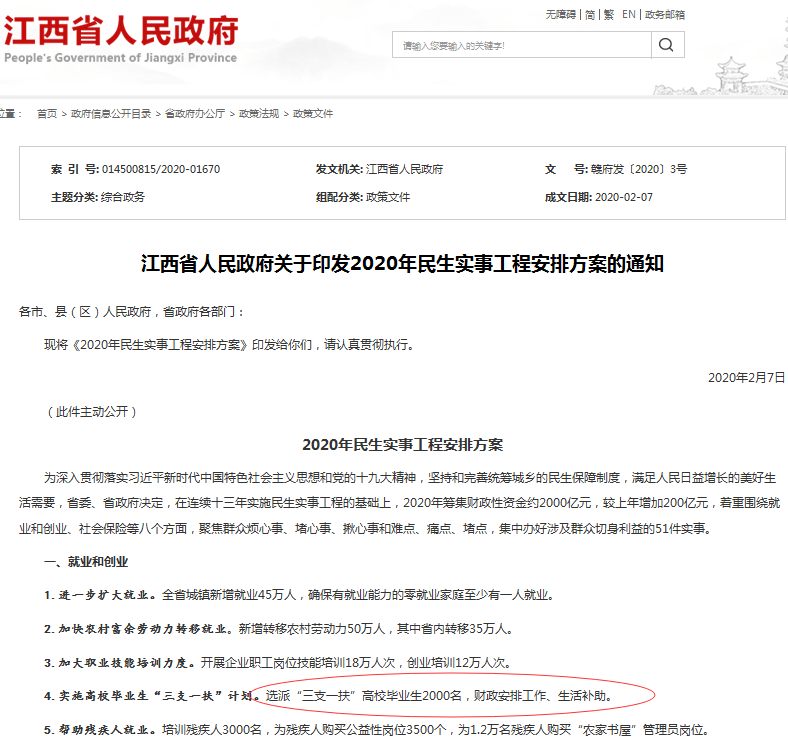
Task: Click the document title heading
Action: (x=402, y=264)
